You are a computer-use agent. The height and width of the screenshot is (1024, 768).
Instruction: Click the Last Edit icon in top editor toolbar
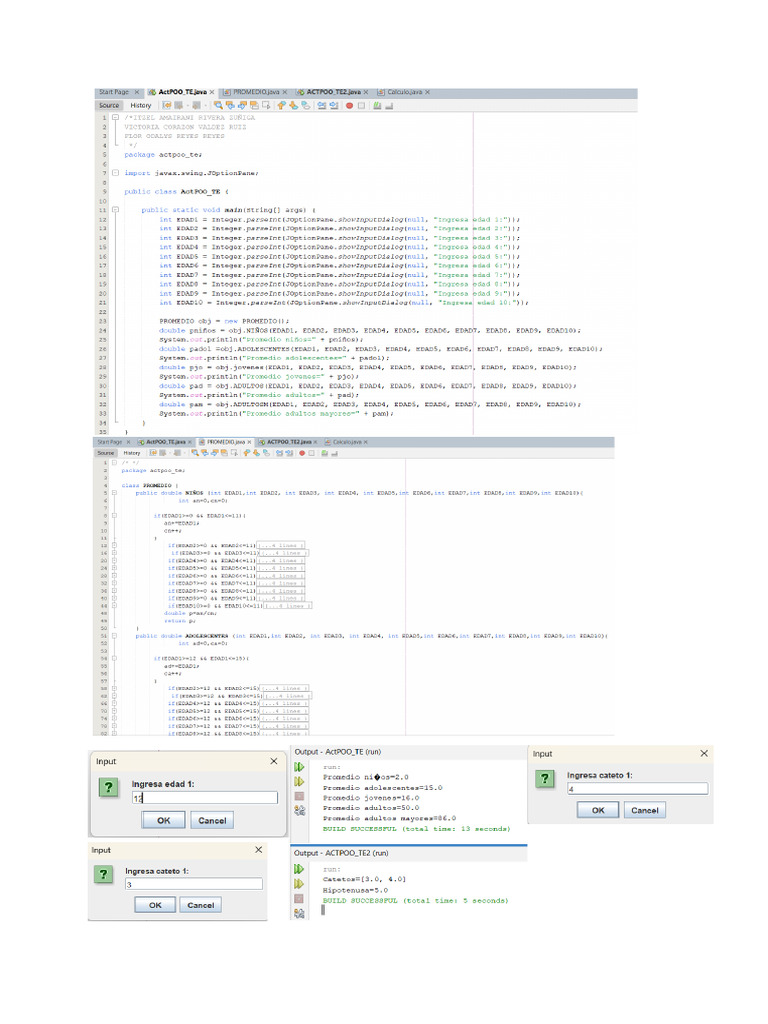[165, 104]
